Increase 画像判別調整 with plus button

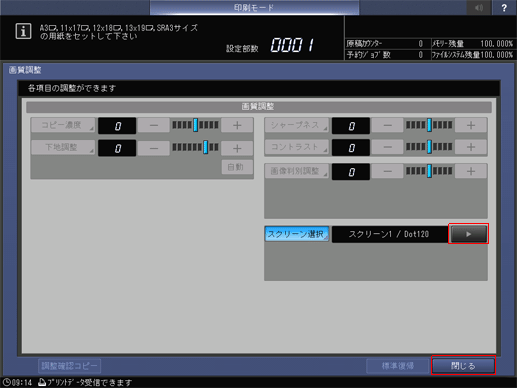471,171
